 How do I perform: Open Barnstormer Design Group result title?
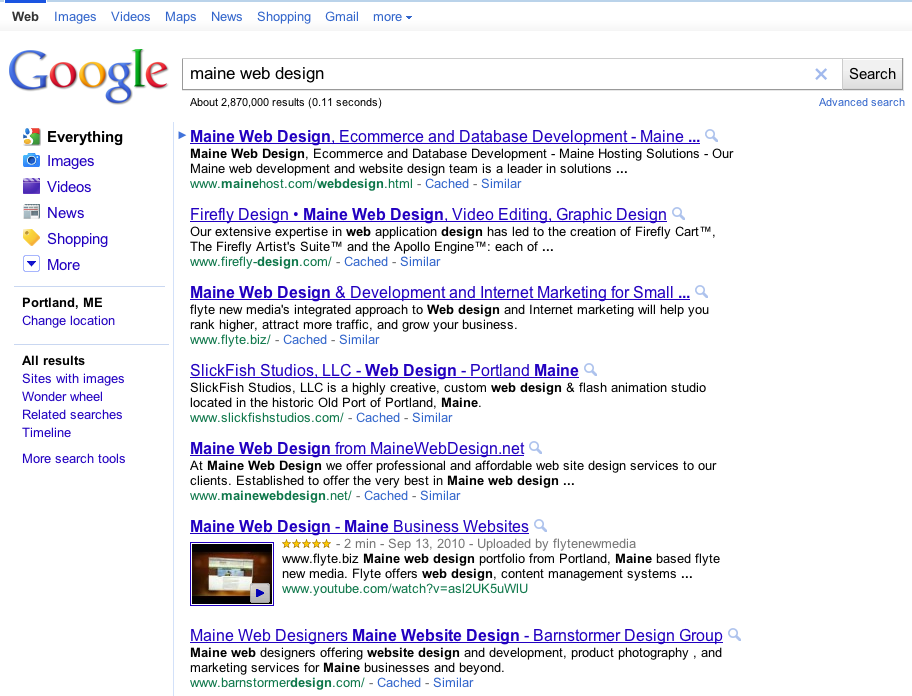coord(457,635)
